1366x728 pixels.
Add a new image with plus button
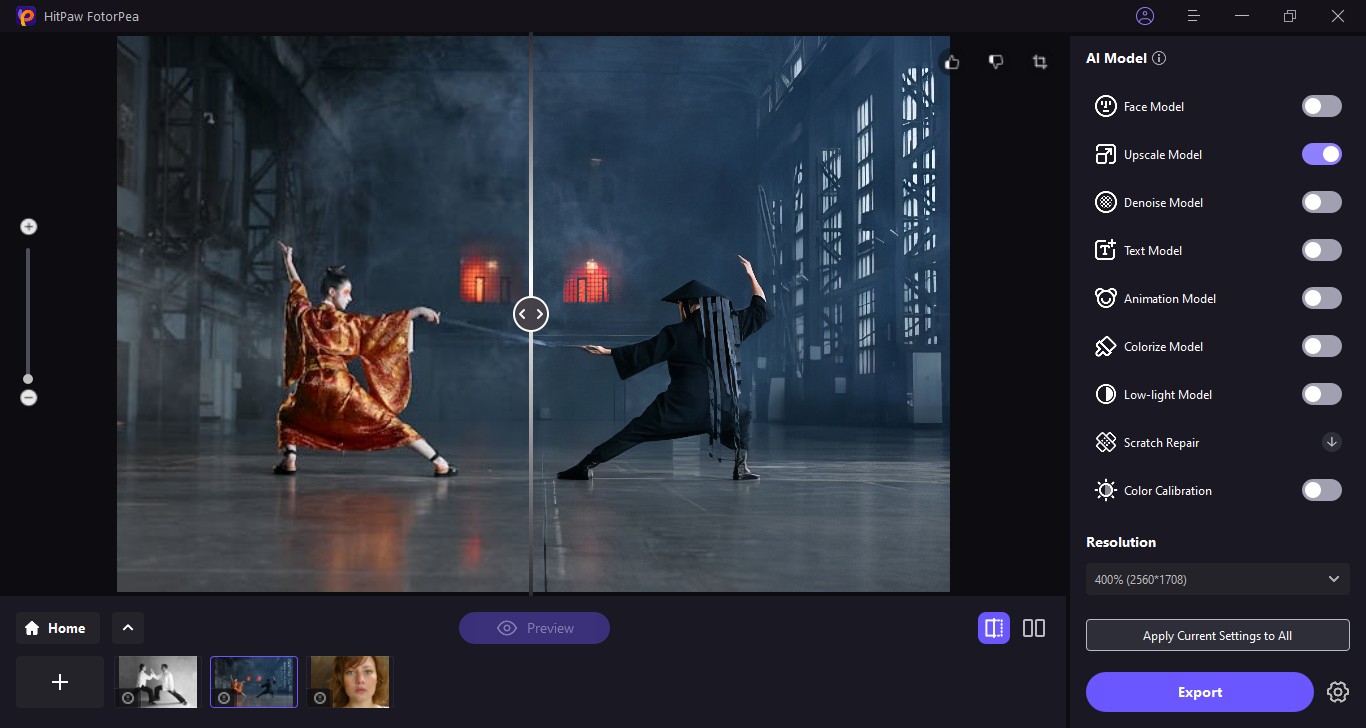(60, 682)
